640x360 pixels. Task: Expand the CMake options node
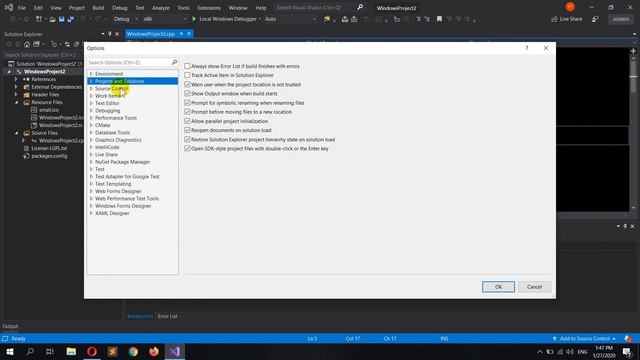coord(91,125)
